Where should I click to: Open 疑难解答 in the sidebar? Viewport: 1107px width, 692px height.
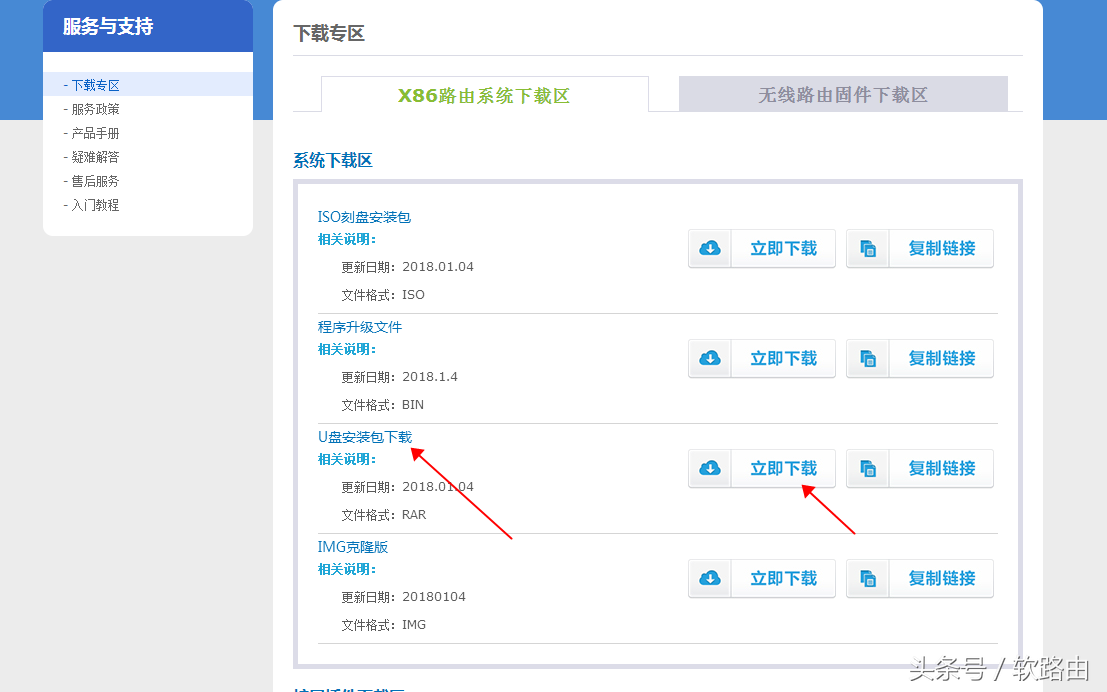coord(95,157)
